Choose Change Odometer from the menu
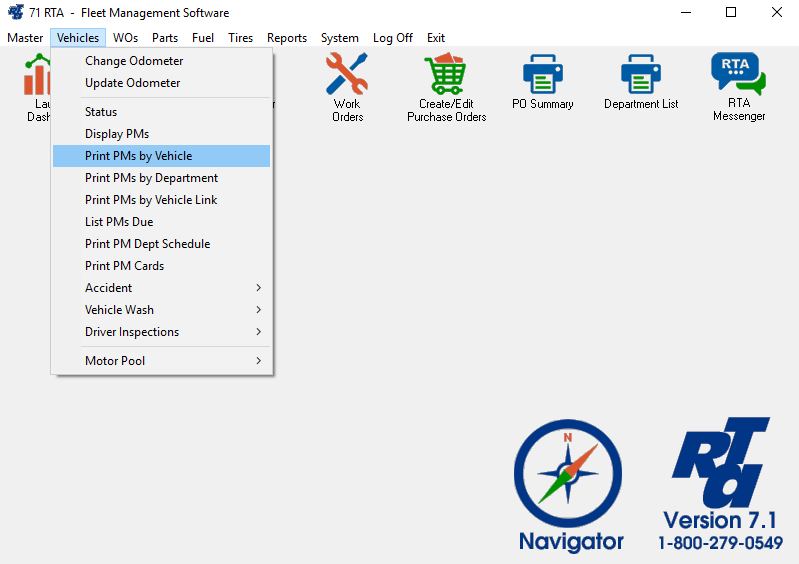The width and height of the screenshot is (799, 564). tap(134, 61)
